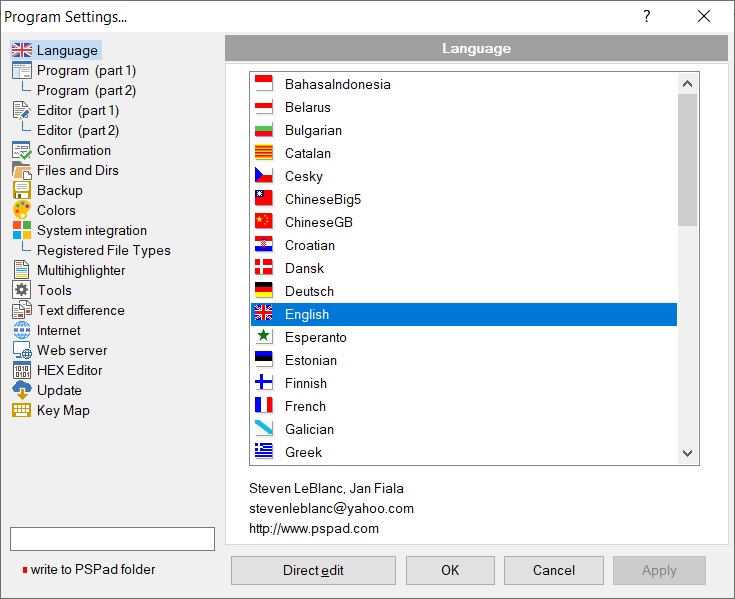Click the Program (part 1) window icon

(x=22, y=70)
